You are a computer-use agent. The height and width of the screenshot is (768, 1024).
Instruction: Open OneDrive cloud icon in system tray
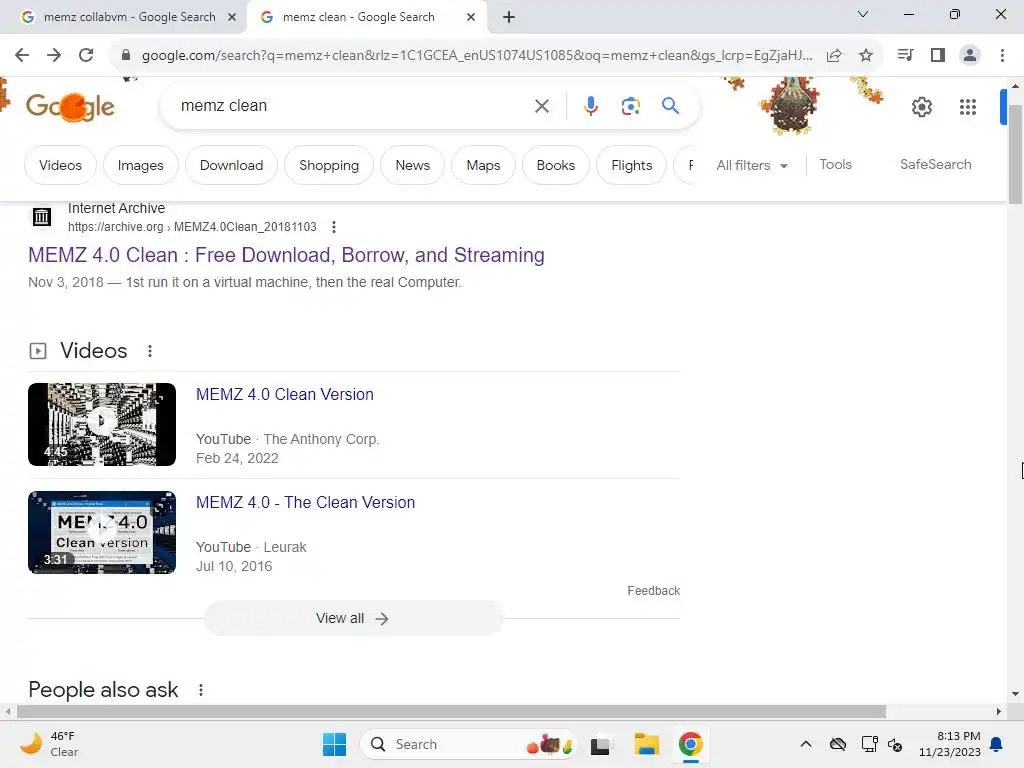click(x=838, y=744)
